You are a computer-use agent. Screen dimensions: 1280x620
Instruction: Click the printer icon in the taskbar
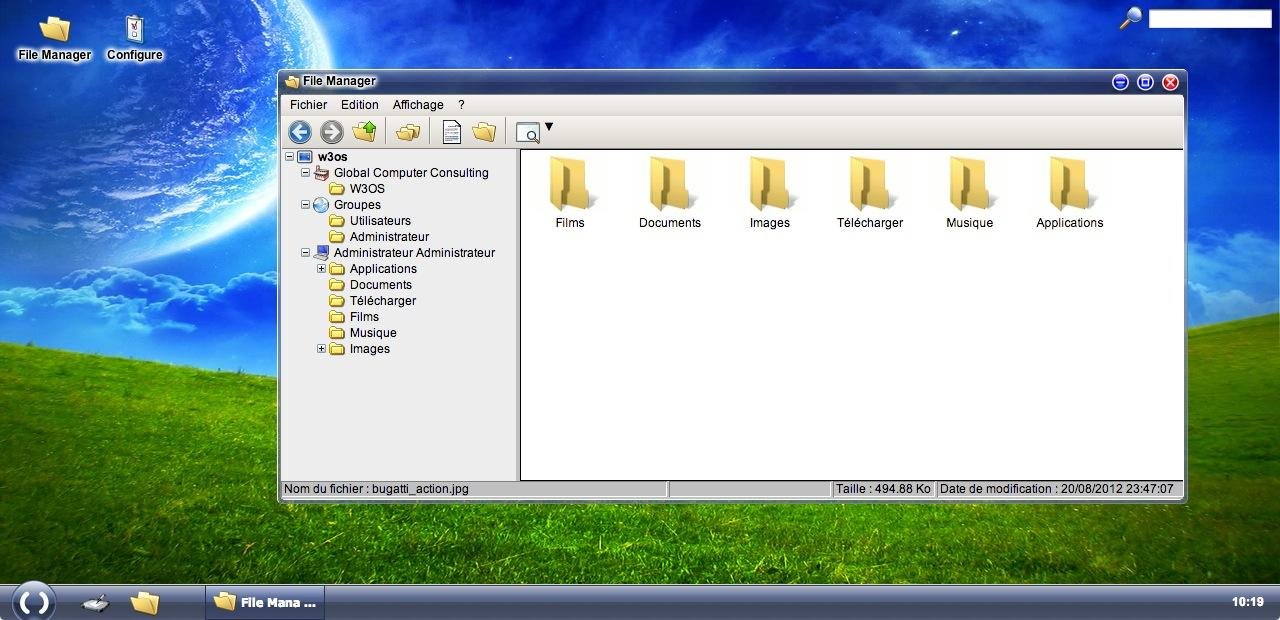pos(94,601)
